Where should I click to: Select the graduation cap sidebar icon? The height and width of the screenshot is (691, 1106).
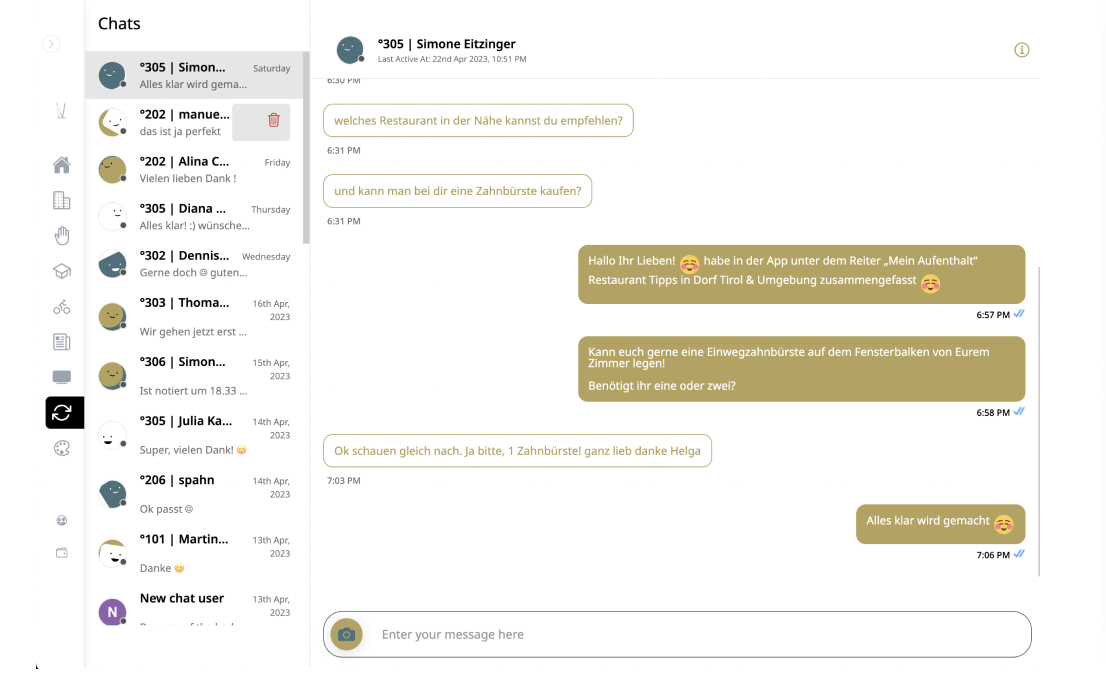[62, 271]
